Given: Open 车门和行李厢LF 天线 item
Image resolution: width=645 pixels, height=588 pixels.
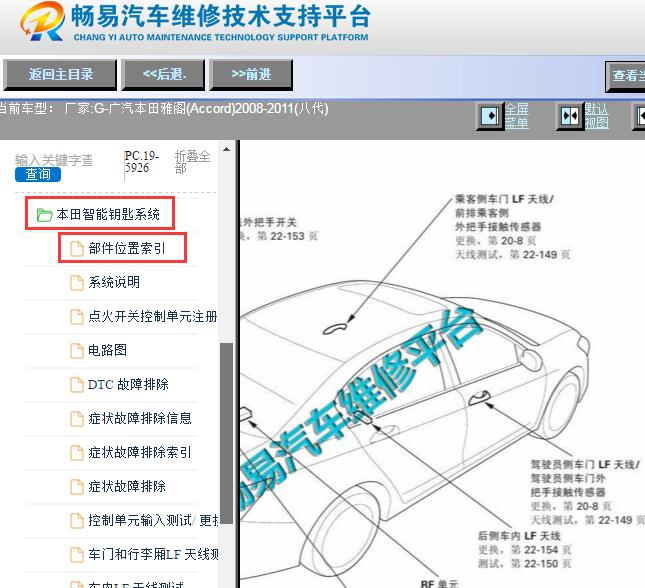Looking at the screenshot, I should coord(153,555).
